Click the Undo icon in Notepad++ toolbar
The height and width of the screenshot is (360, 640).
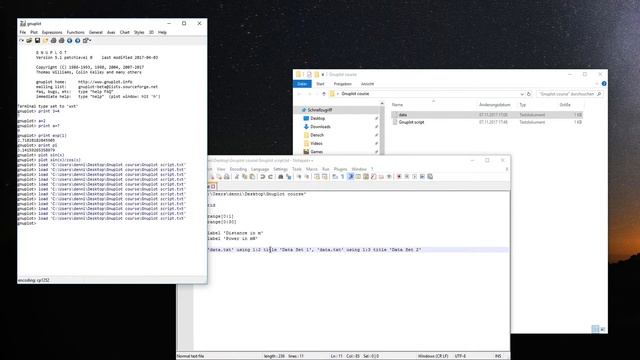tap(262, 177)
